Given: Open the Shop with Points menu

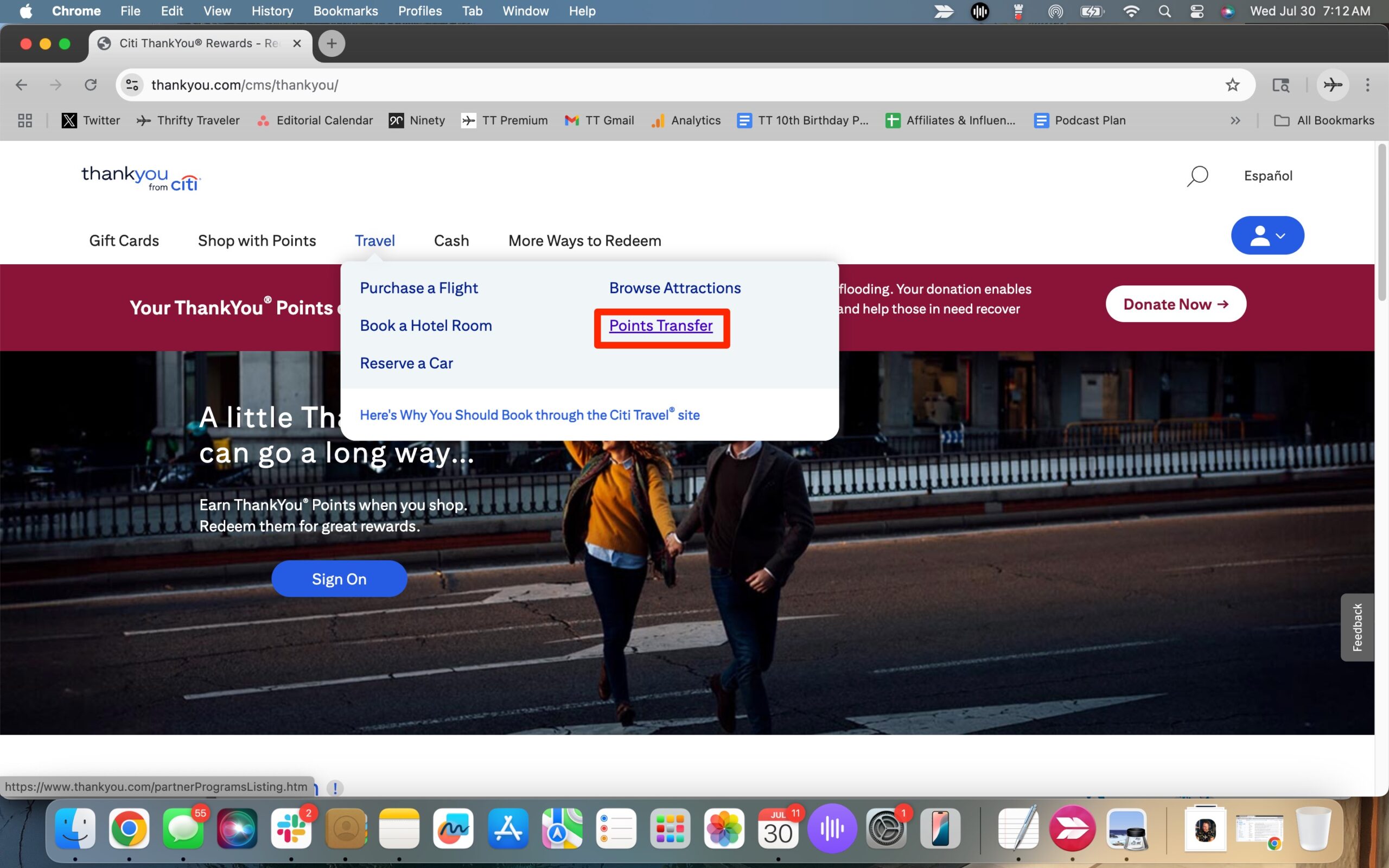Looking at the screenshot, I should pyautogui.click(x=257, y=240).
